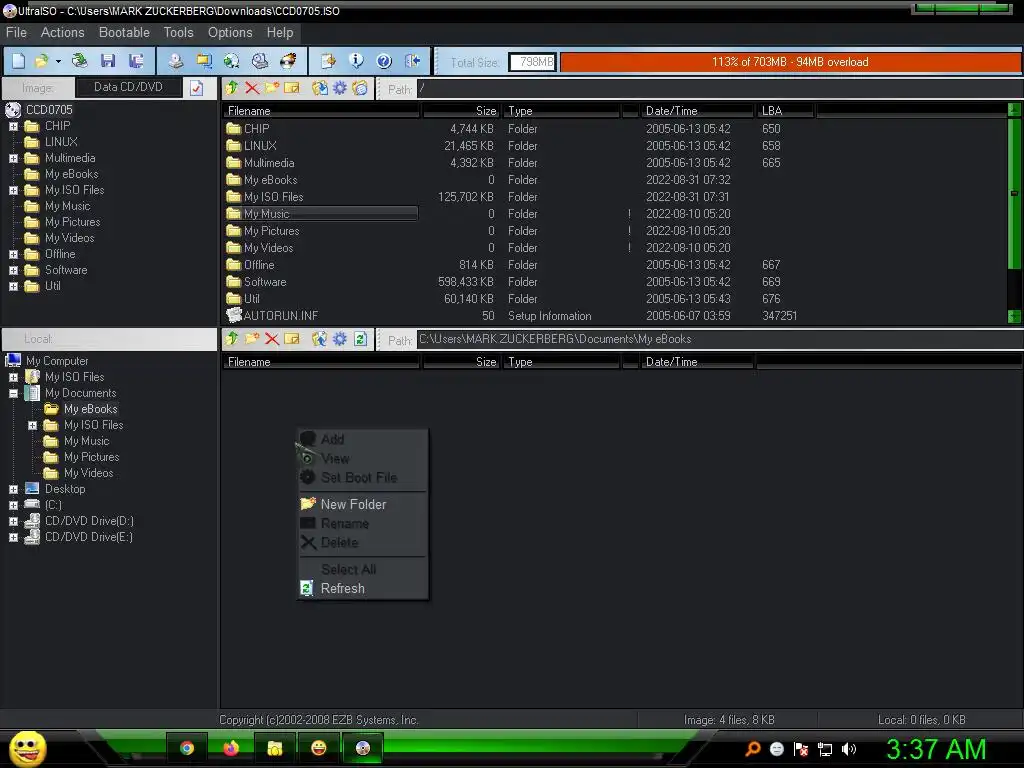Choose Refresh from the context menu
The image size is (1024, 768).
point(362,588)
